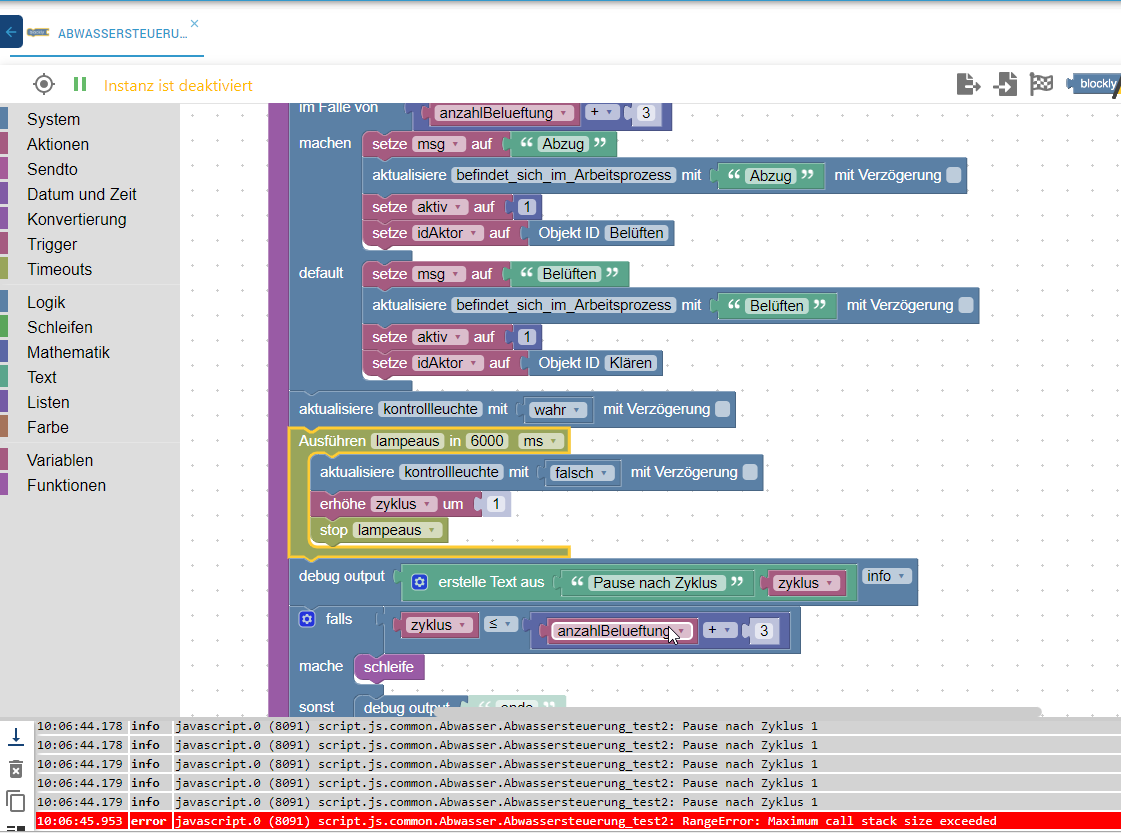This screenshot has height=833, width=1121.
Task: Open the zyklus variable dropdown in erhöhe block
Action: tap(404, 504)
